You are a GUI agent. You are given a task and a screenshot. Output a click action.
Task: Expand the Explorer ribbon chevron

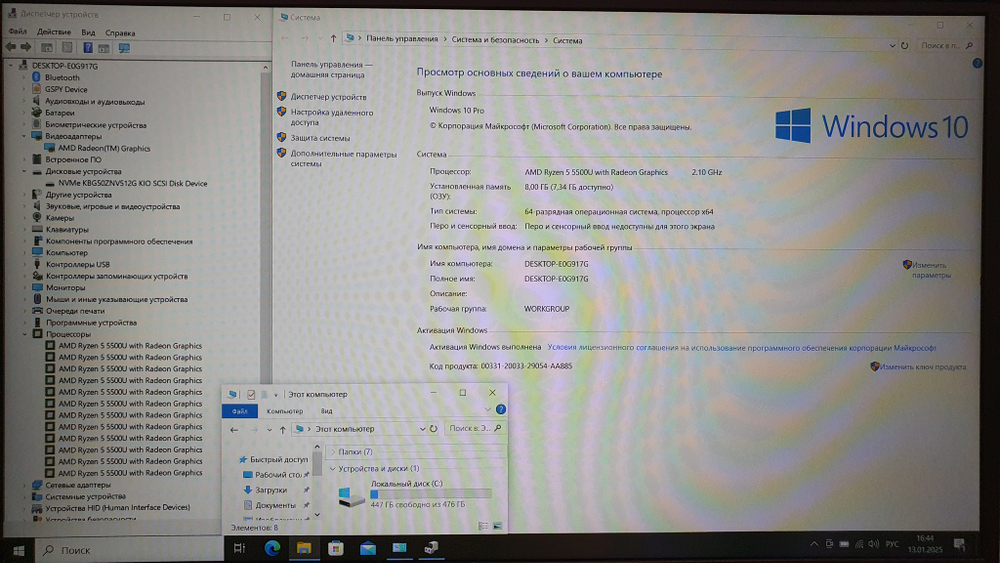click(x=487, y=409)
